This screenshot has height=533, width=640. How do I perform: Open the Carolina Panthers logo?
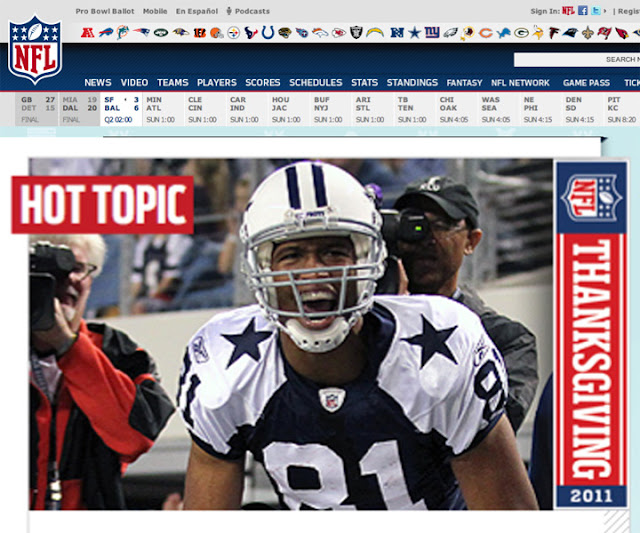[570, 33]
